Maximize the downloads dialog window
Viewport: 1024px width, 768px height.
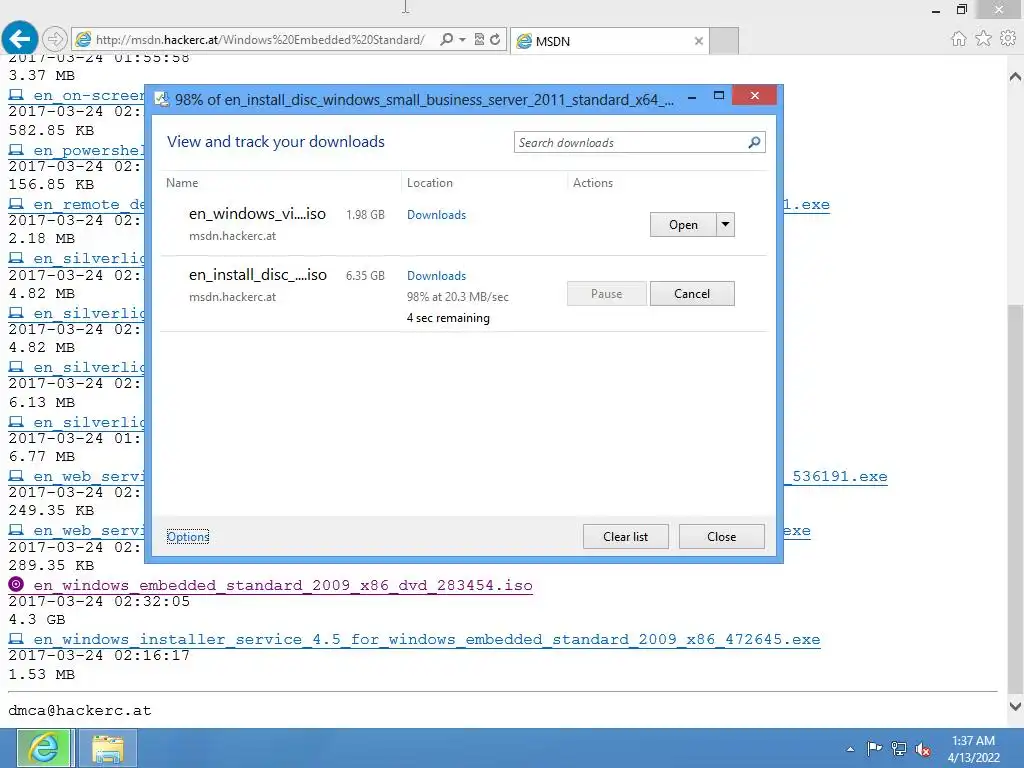pyautogui.click(x=719, y=96)
